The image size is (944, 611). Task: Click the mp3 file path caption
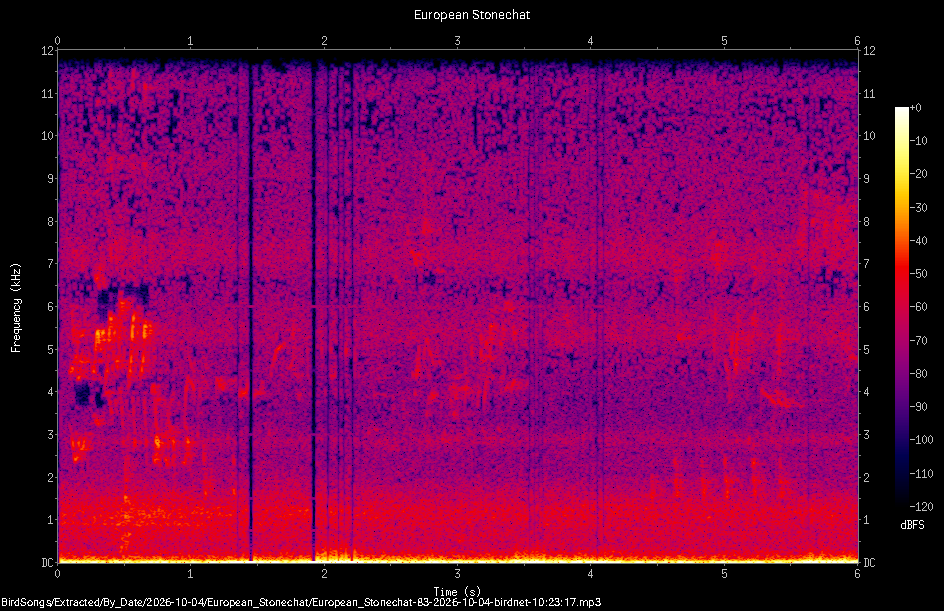(x=301, y=602)
